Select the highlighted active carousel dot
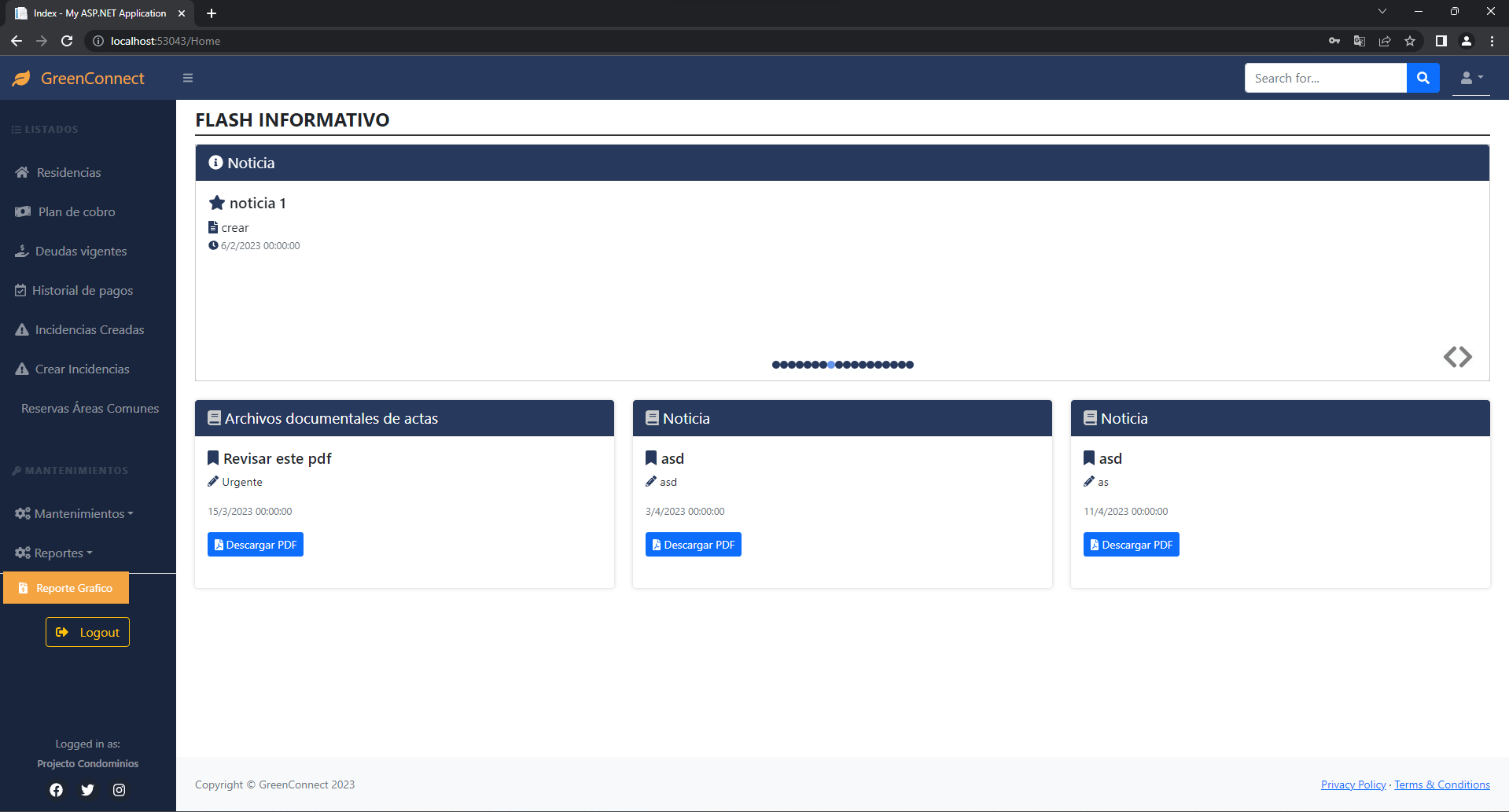 831,365
